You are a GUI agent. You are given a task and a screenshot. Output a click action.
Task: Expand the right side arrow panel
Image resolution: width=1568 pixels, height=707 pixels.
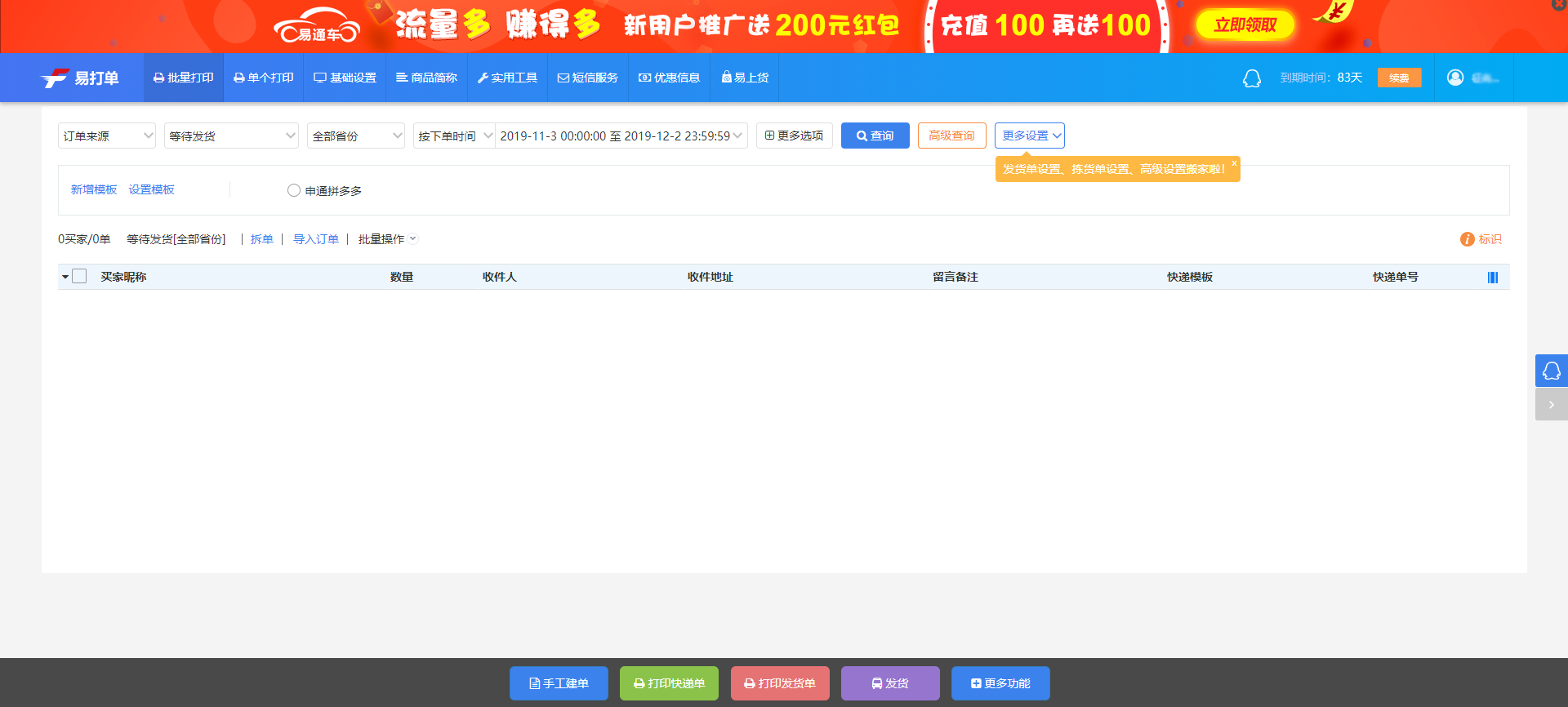point(1552,404)
